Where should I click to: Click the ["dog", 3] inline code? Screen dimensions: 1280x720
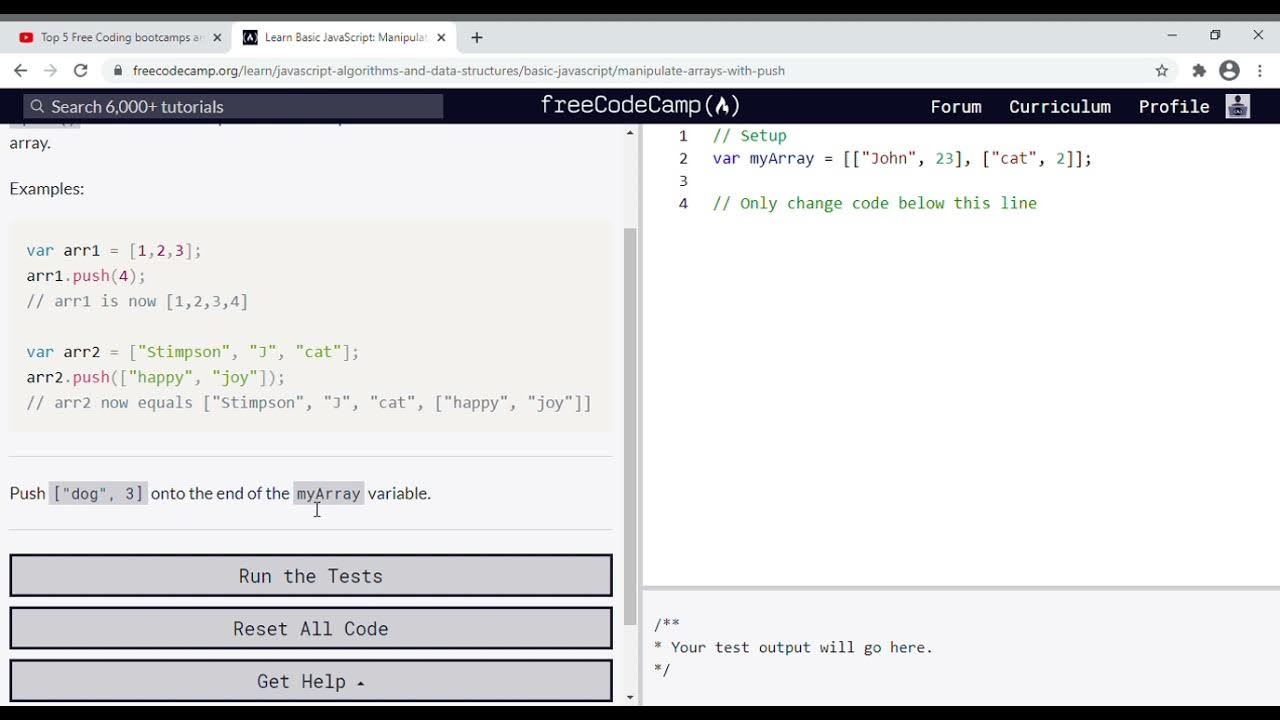98,493
